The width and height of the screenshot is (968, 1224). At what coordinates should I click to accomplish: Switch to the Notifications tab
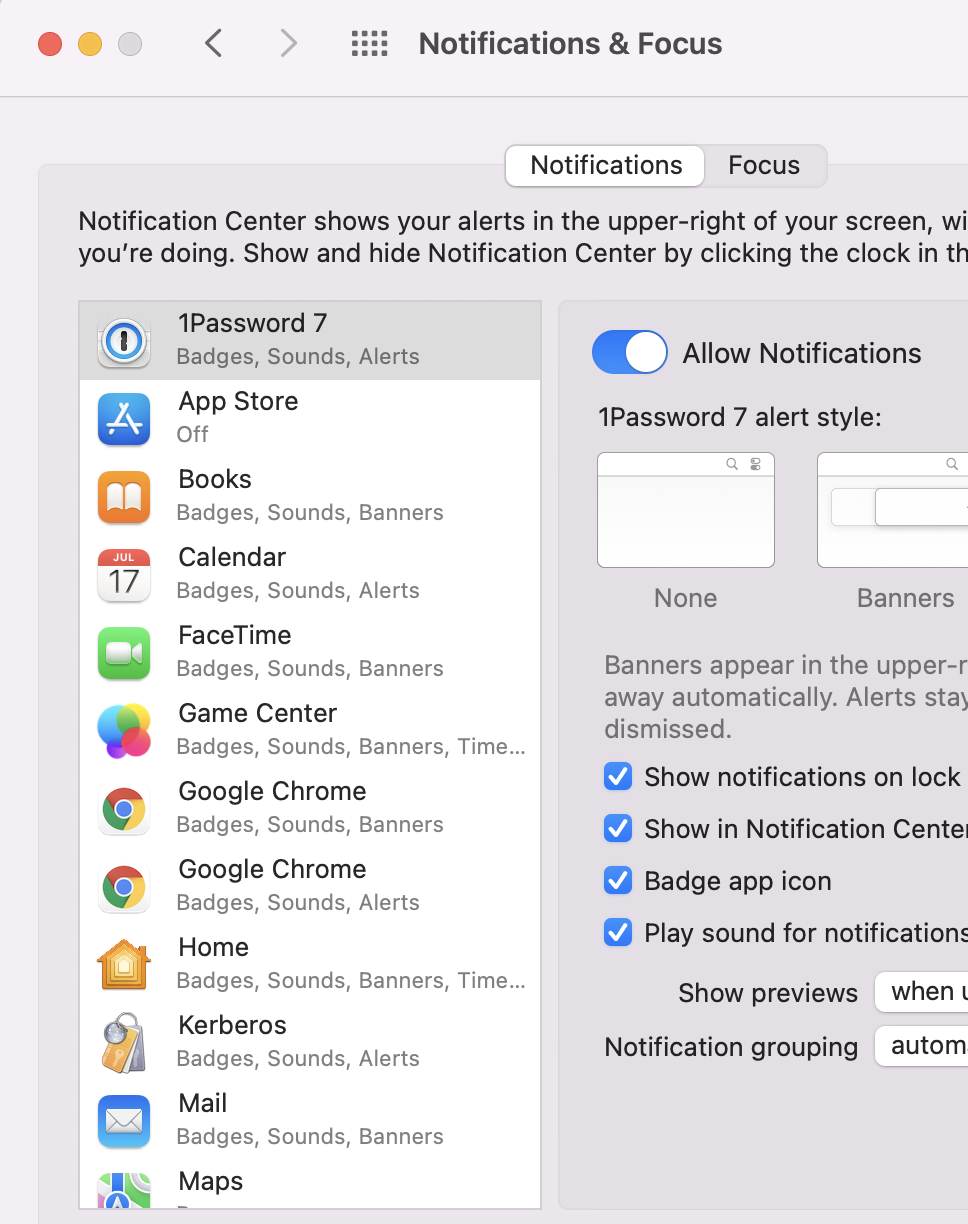tap(606, 166)
